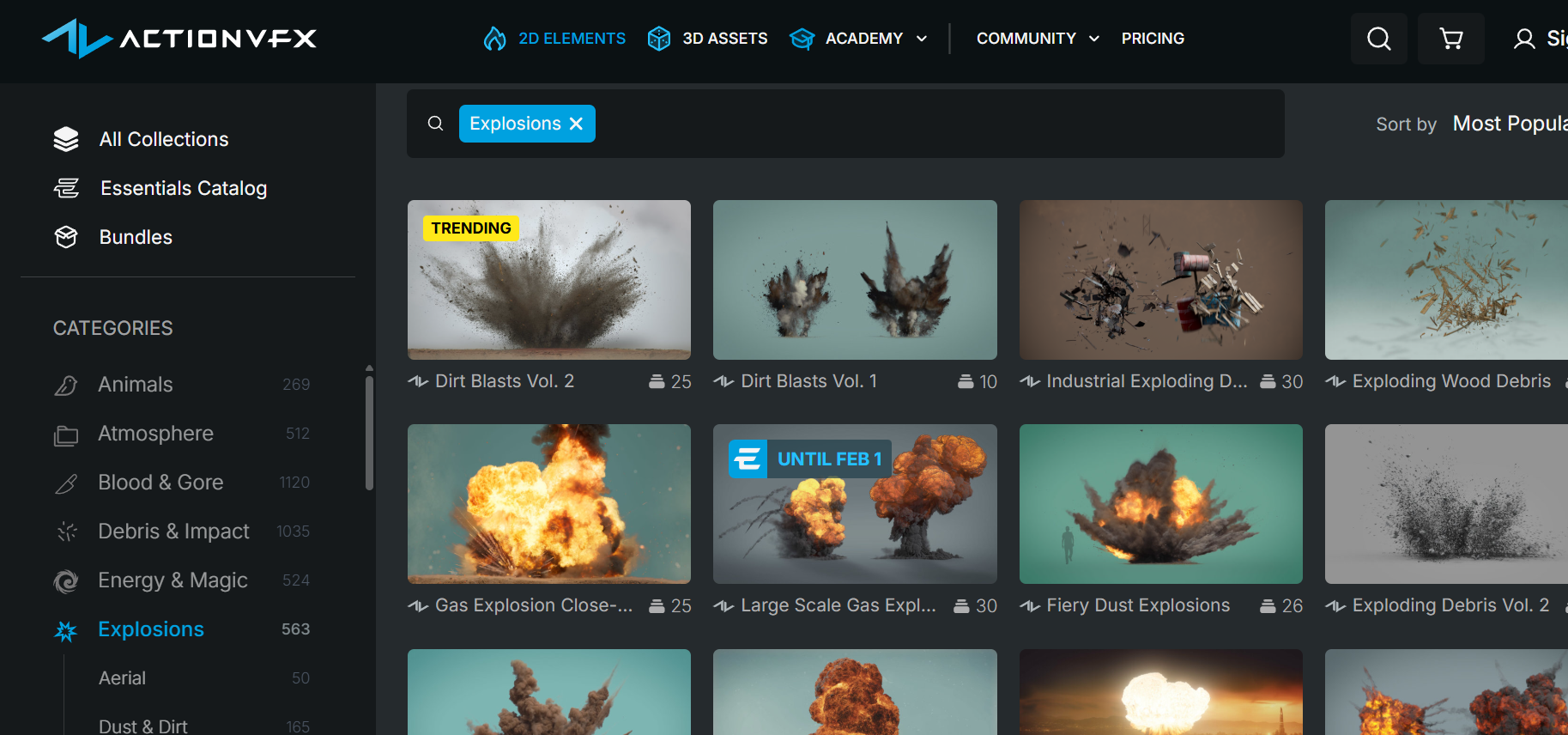Screen dimensions: 1568x735
Task: Click the Bundles box icon
Action: (66, 237)
